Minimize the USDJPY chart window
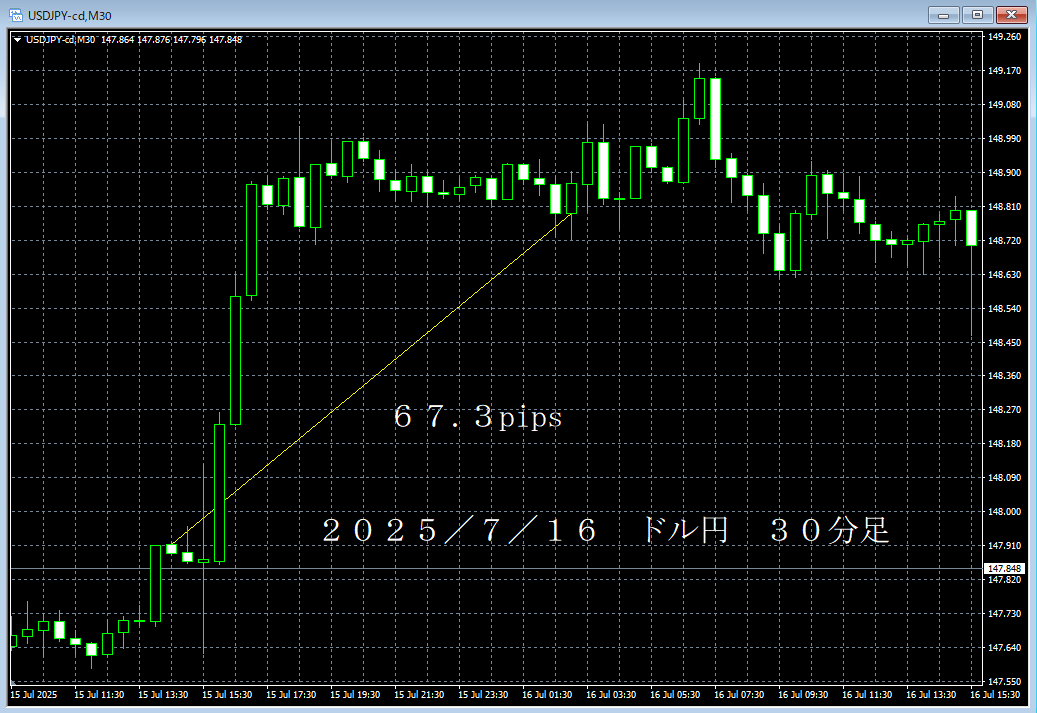Viewport: 1037px width, 713px height. point(943,15)
